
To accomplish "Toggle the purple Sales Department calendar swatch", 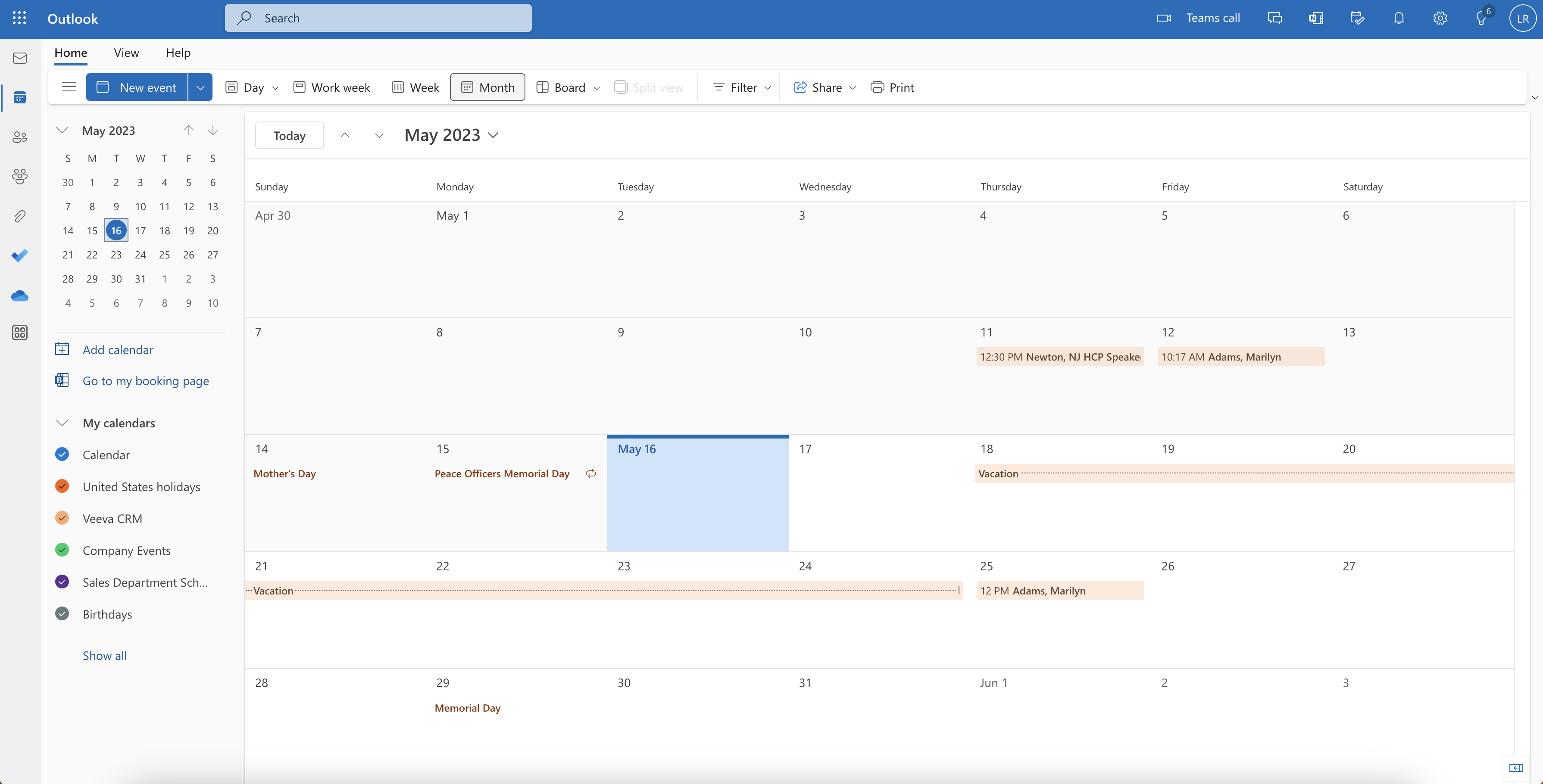I will pyautogui.click(x=62, y=582).
